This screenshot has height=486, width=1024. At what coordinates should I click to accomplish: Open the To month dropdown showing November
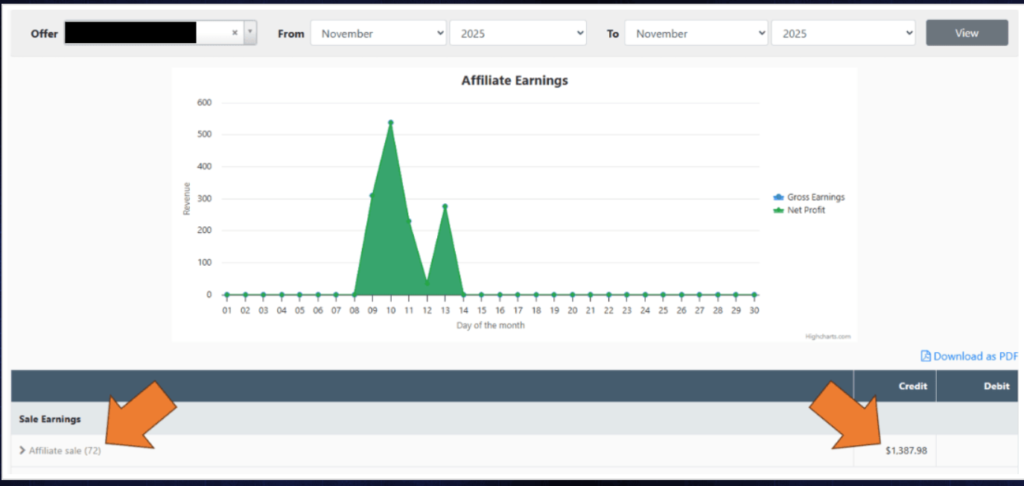(692, 33)
